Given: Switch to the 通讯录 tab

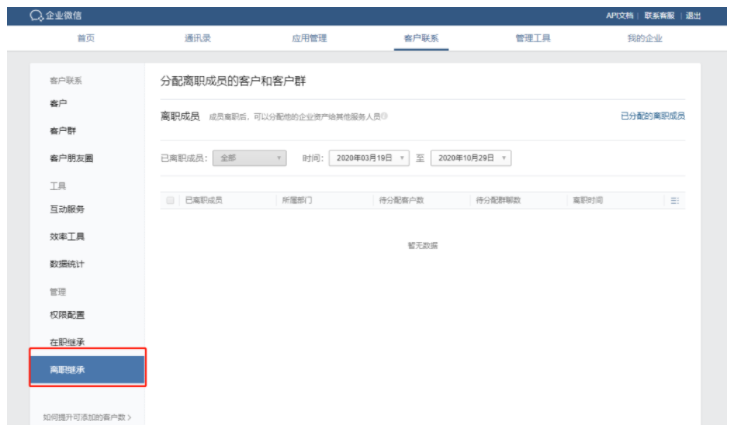Looking at the screenshot, I should click(x=198, y=38).
